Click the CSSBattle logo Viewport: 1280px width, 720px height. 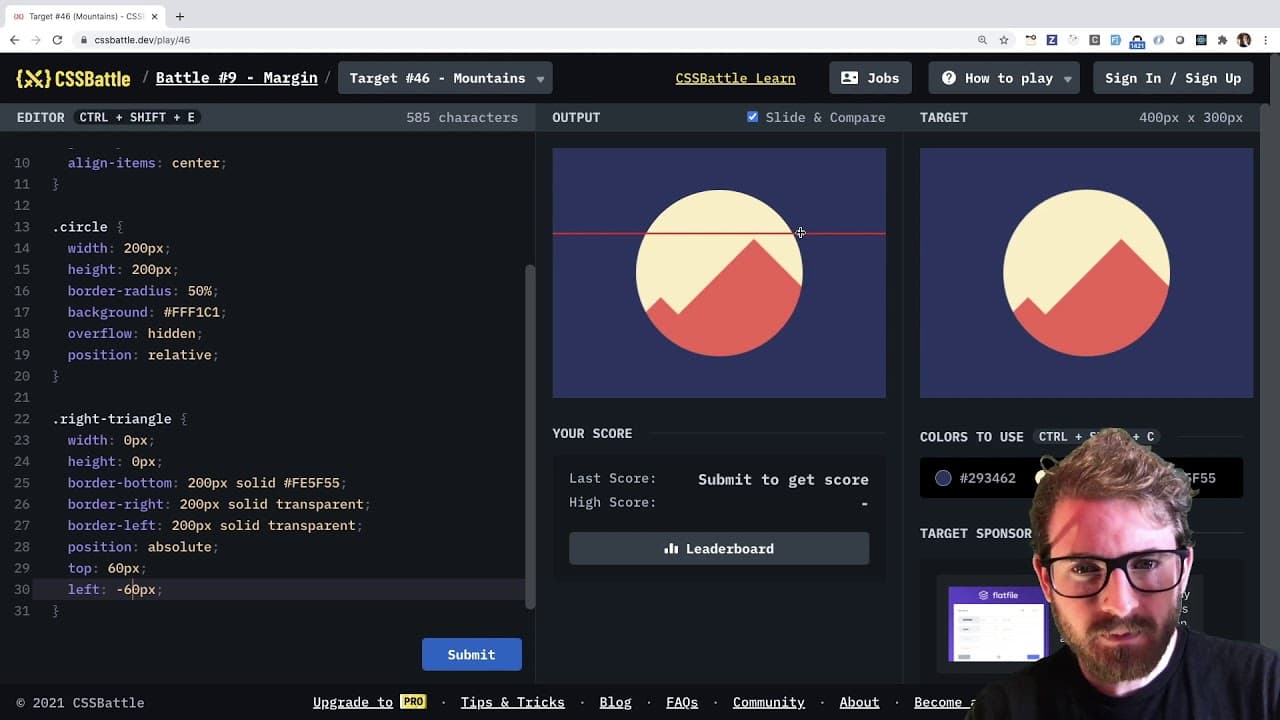(x=73, y=78)
